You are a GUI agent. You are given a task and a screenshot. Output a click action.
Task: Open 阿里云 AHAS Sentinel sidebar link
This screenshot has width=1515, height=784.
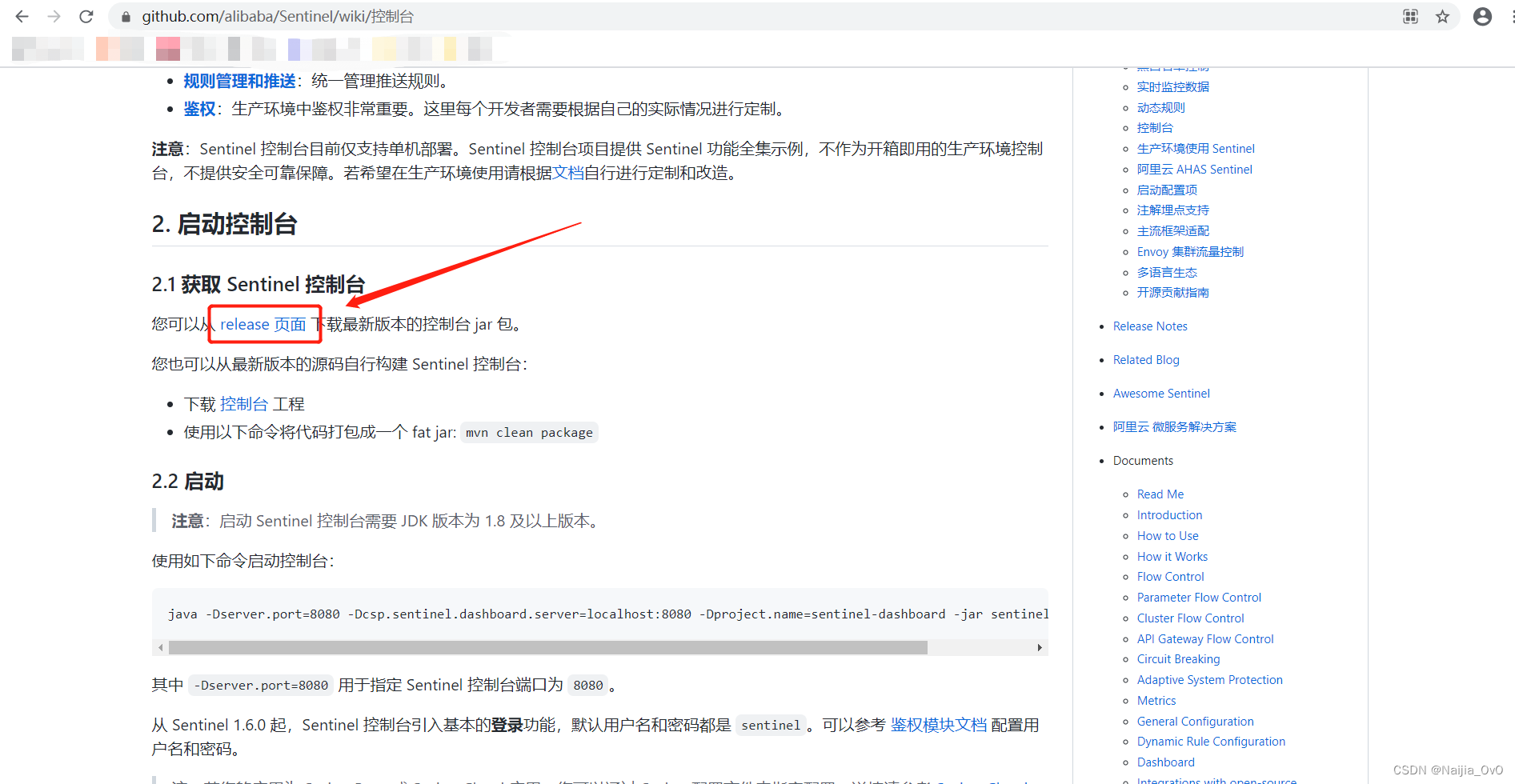click(x=1195, y=169)
